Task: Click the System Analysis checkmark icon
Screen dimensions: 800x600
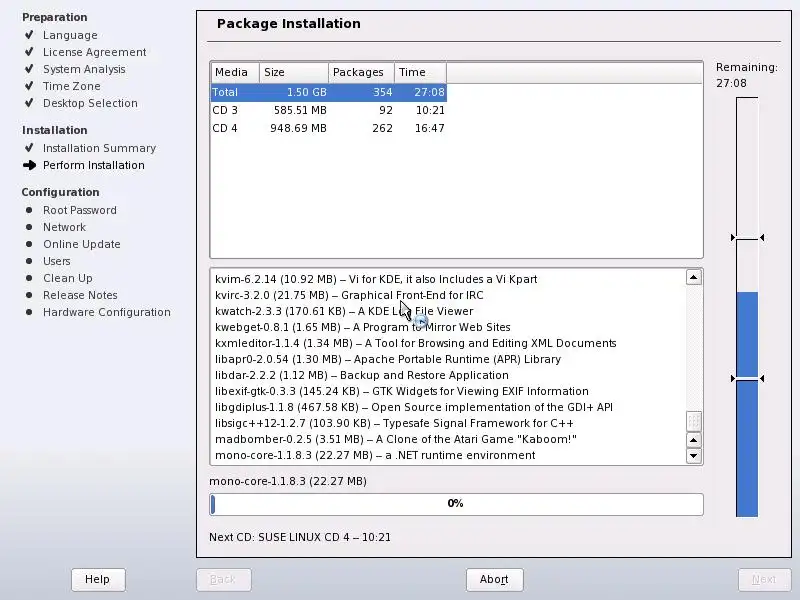Action: pyautogui.click(x=29, y=69)
